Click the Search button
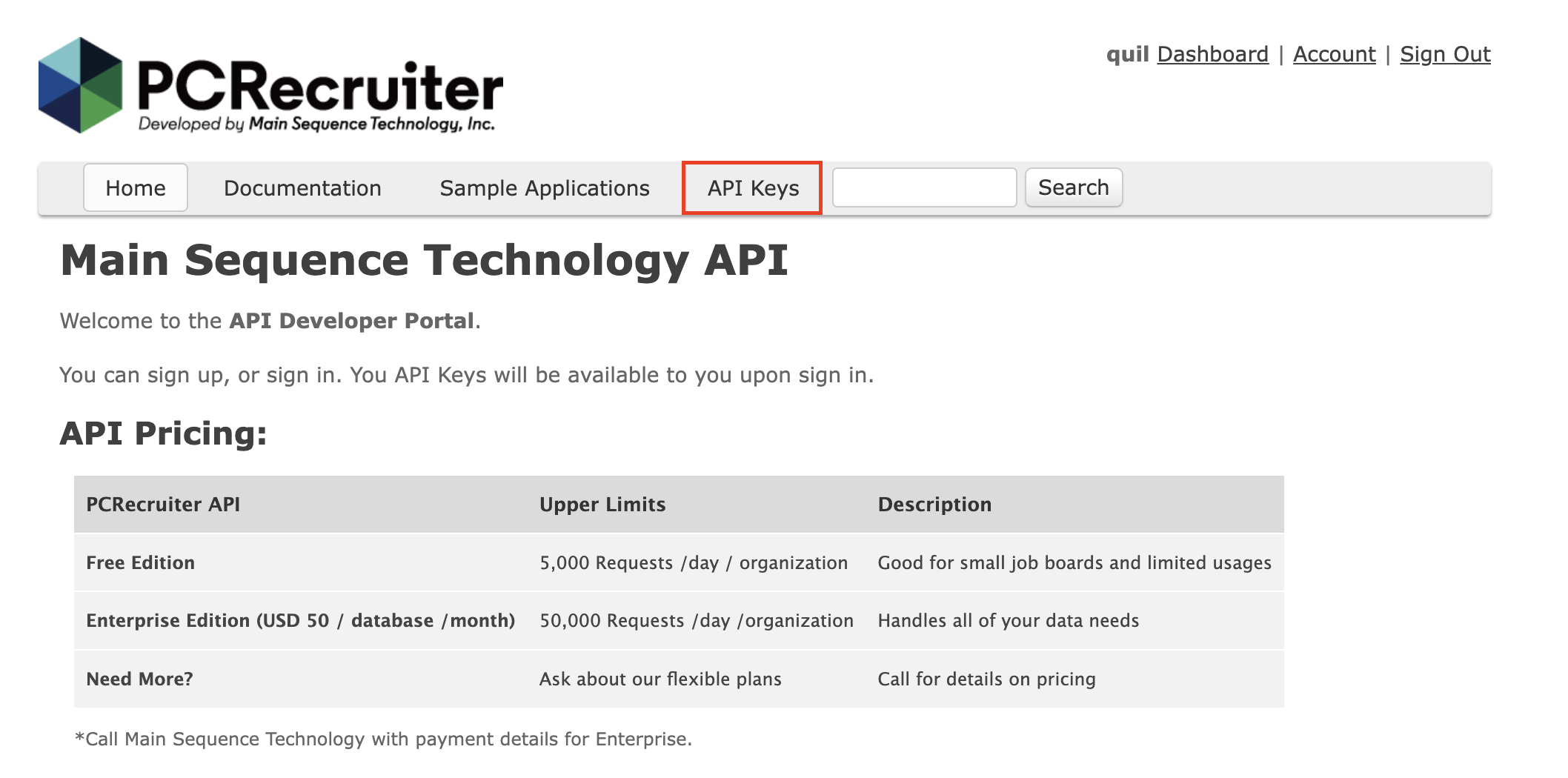Screen dimensions: 1568x778 [x=1074, y=187]
